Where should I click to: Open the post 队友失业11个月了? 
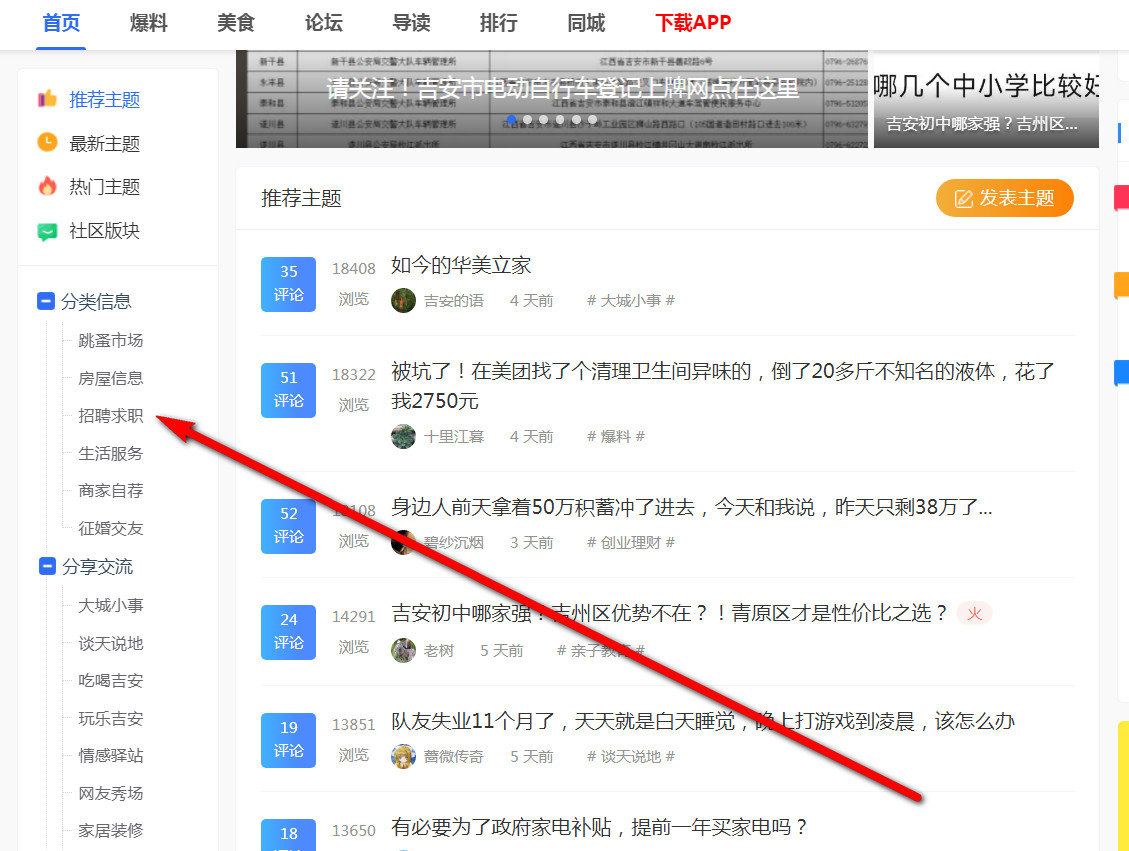703,721
